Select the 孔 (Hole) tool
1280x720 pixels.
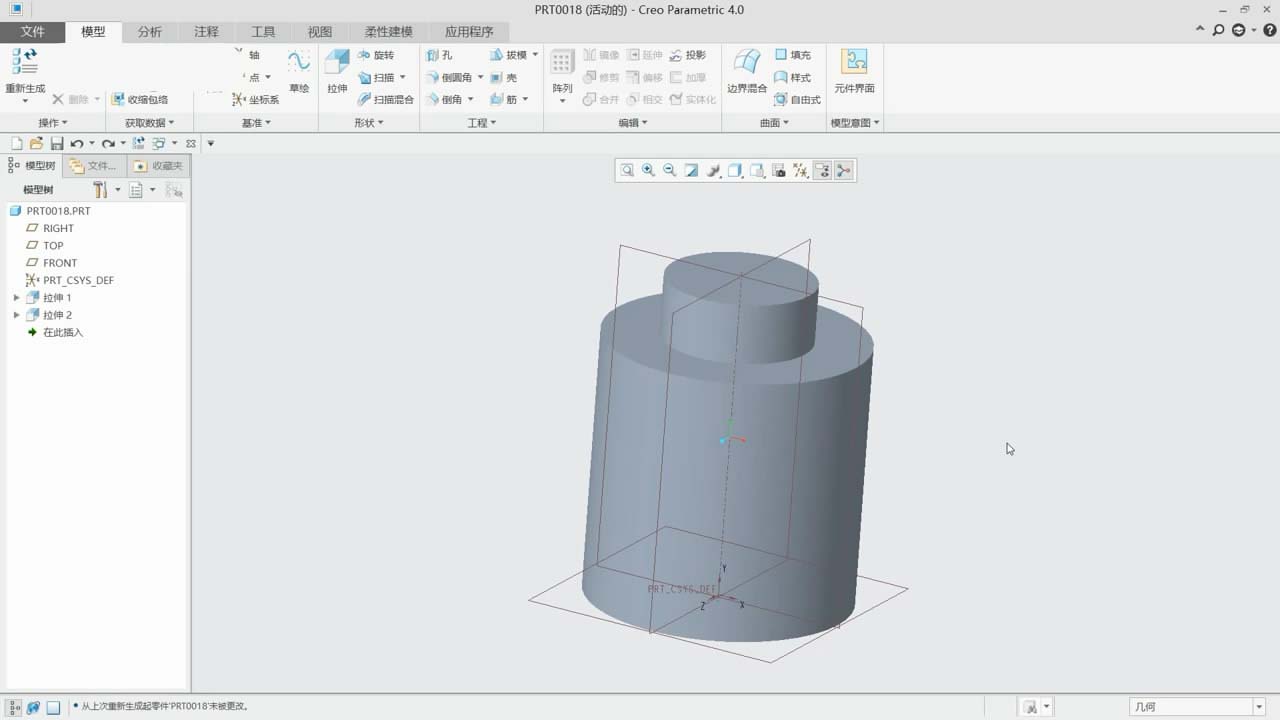(x=439, y=55)
